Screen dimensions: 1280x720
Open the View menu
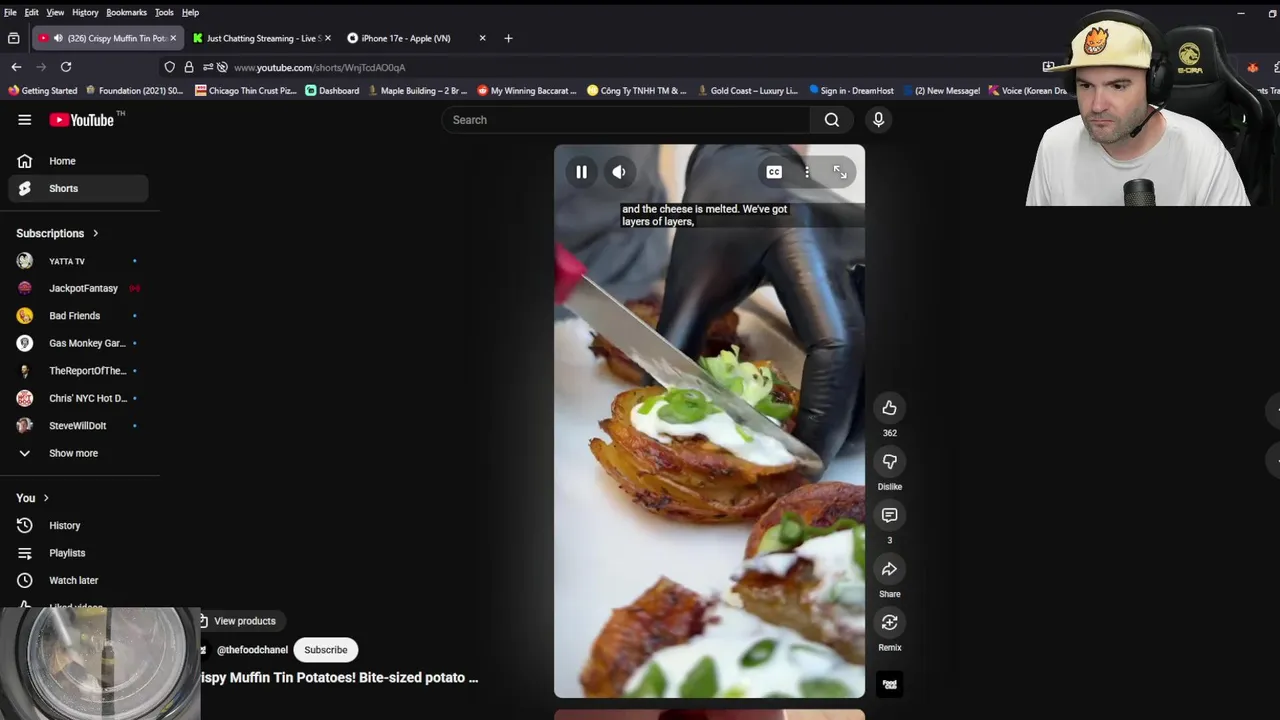pyautogui.click(x=55, y=12)
